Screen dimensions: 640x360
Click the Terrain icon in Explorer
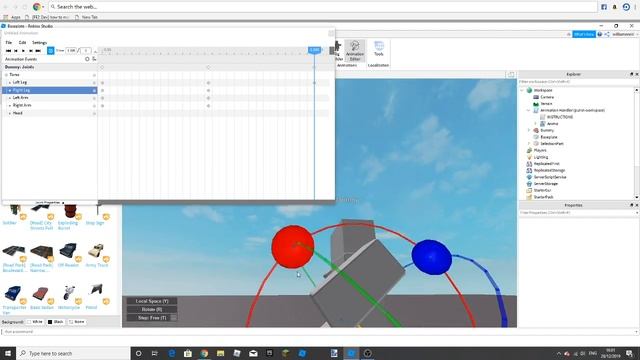point(536,104)
